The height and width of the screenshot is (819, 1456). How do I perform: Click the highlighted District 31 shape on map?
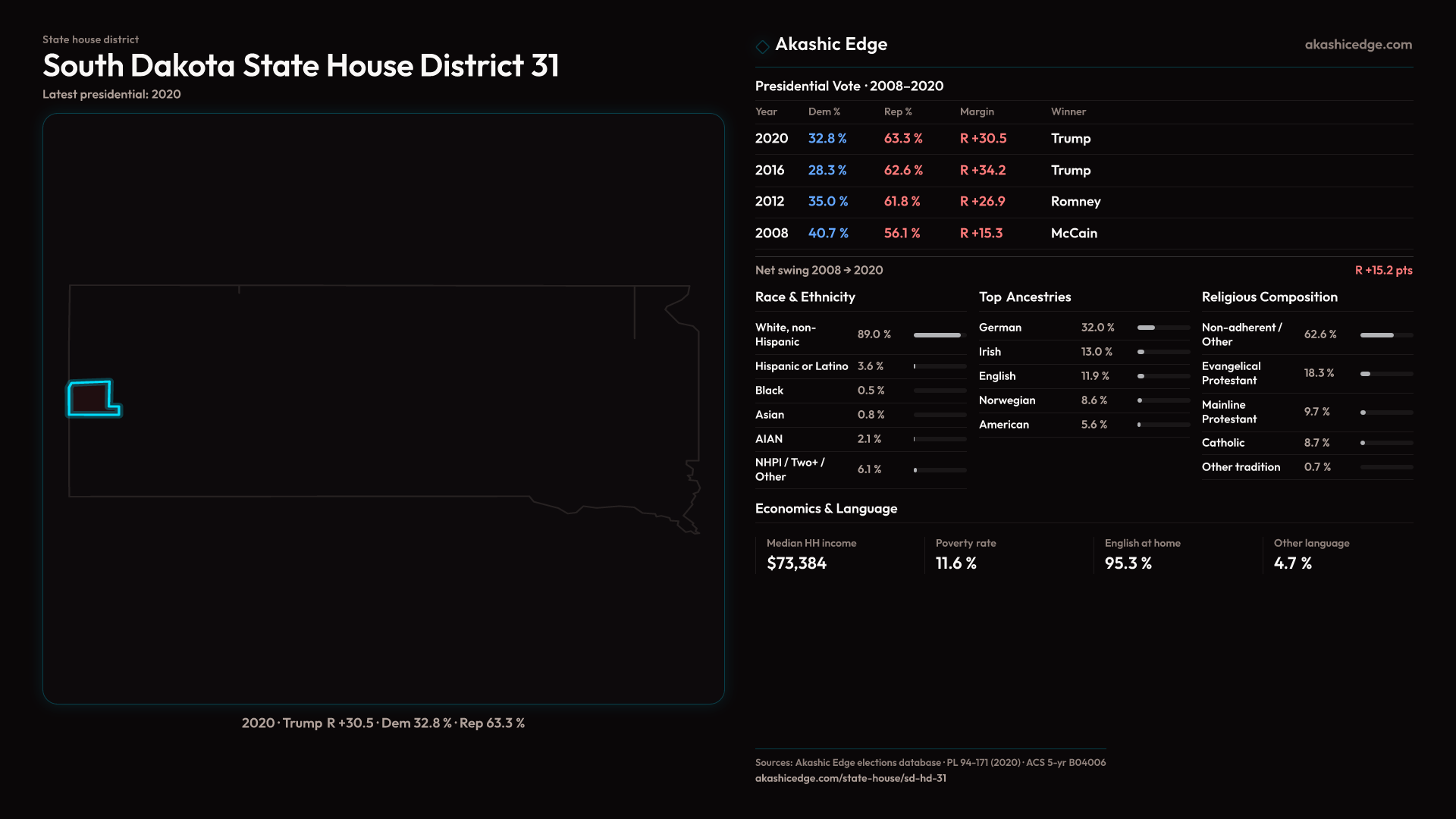(x=91, y=398)
